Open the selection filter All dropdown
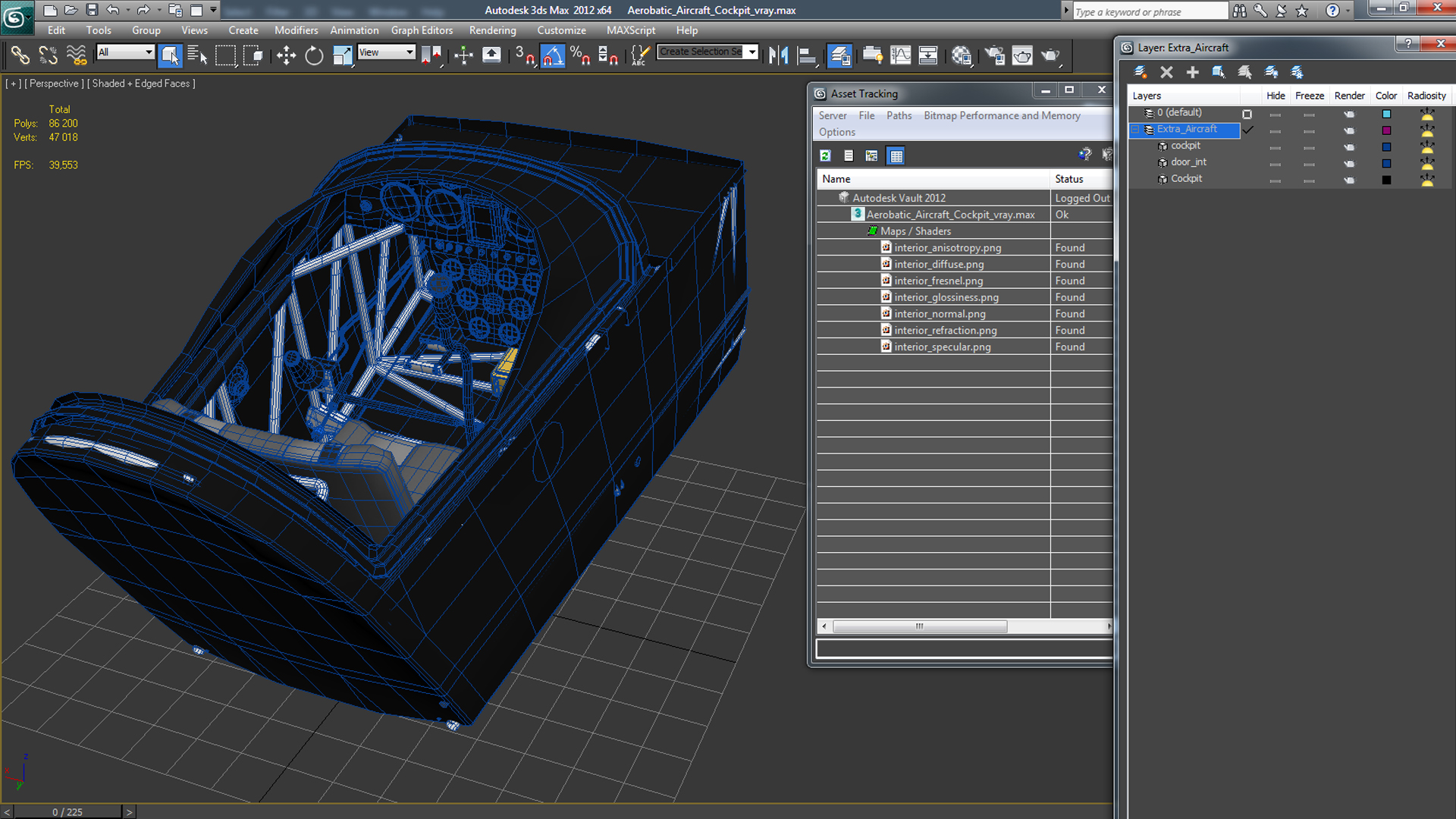The height and width of the screenshot is (819, 1456). point(126,52)
